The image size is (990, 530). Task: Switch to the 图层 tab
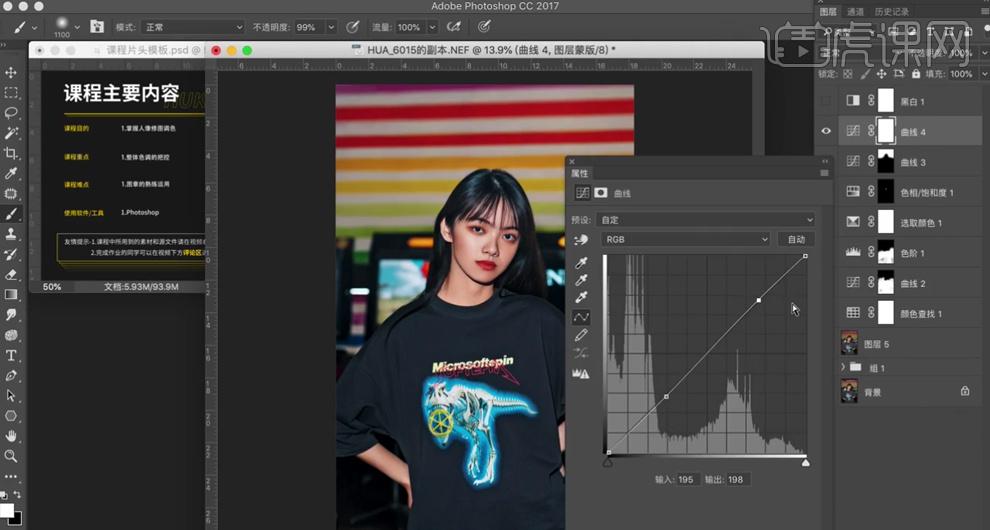828,11
